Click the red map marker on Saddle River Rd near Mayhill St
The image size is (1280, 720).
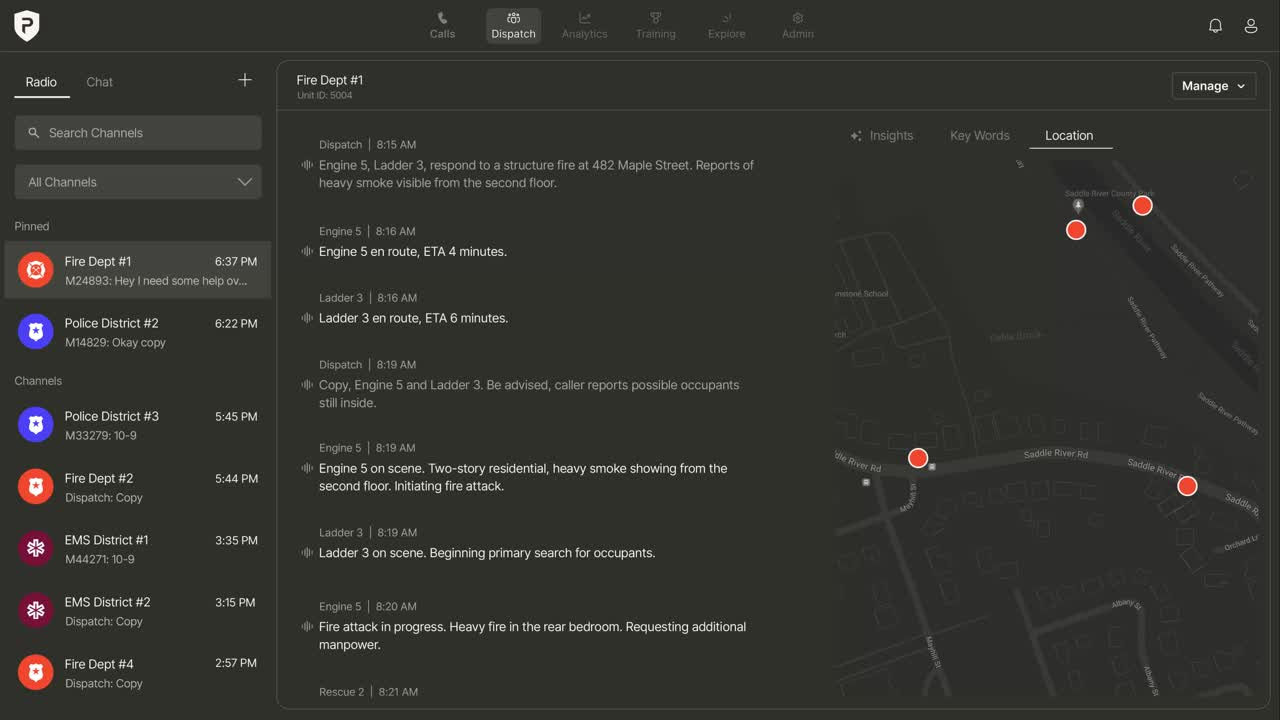tap(918, 458)
